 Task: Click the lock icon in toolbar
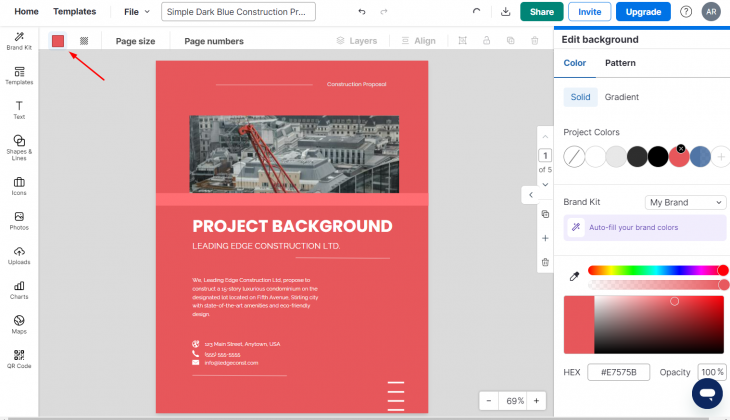coord(487,41)
